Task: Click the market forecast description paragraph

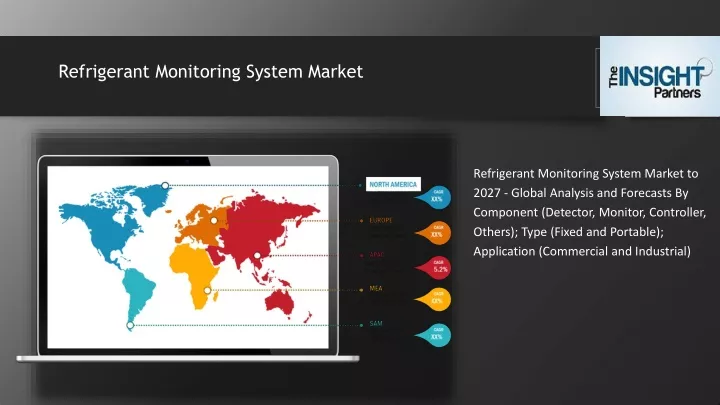Action: tap(590, 212)
